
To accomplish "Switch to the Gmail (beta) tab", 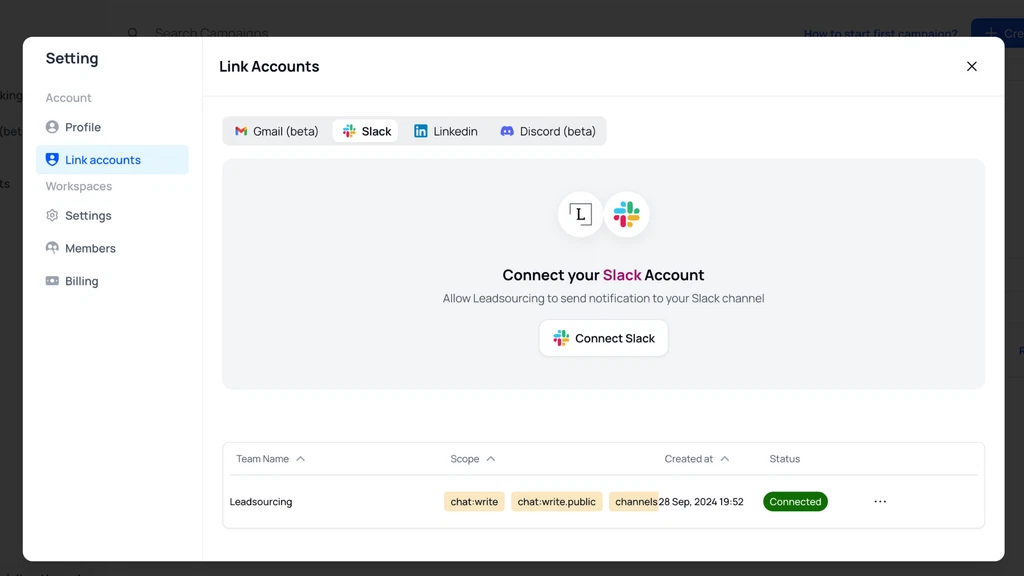I will (277, 131).
